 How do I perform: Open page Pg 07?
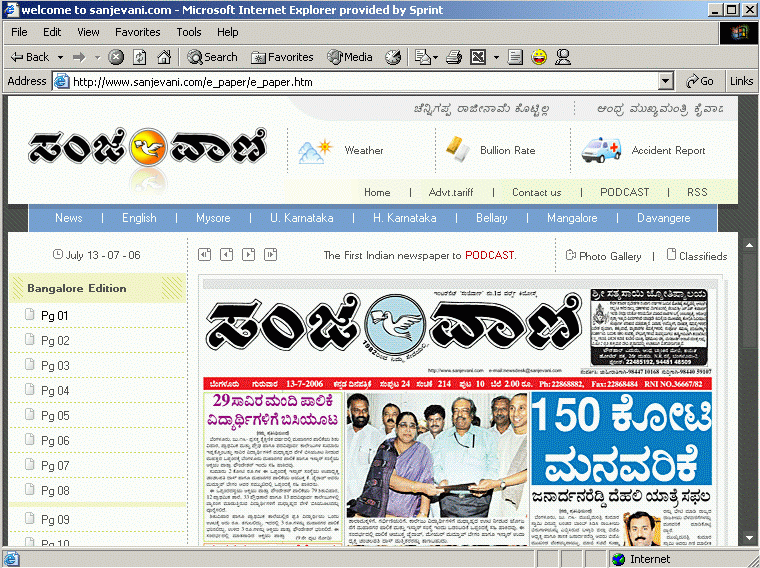(55, 466)
